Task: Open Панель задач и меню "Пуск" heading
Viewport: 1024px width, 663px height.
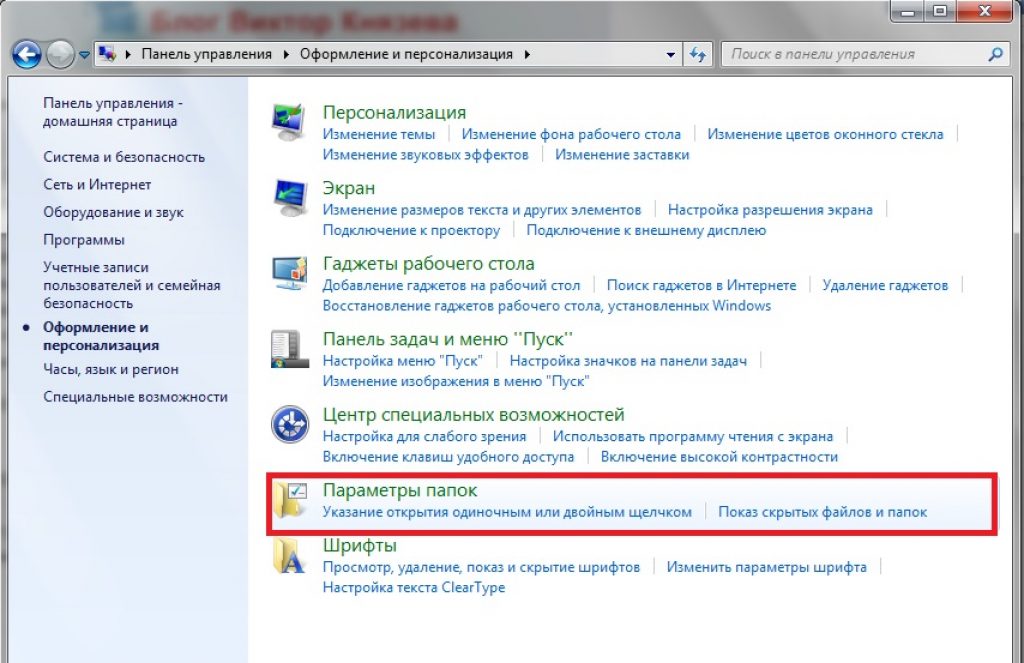Action: 448,339
